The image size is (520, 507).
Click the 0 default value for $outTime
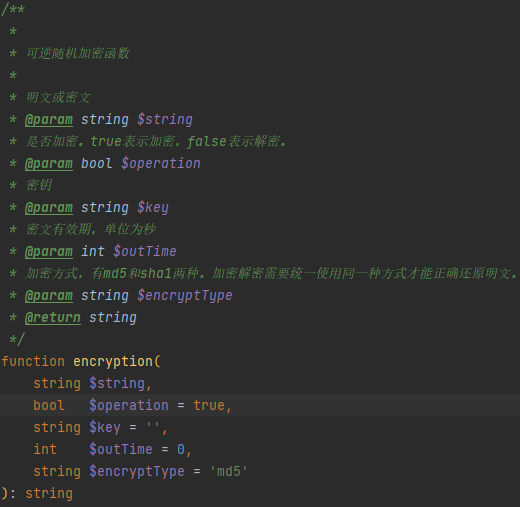click(x=181, y=450)
